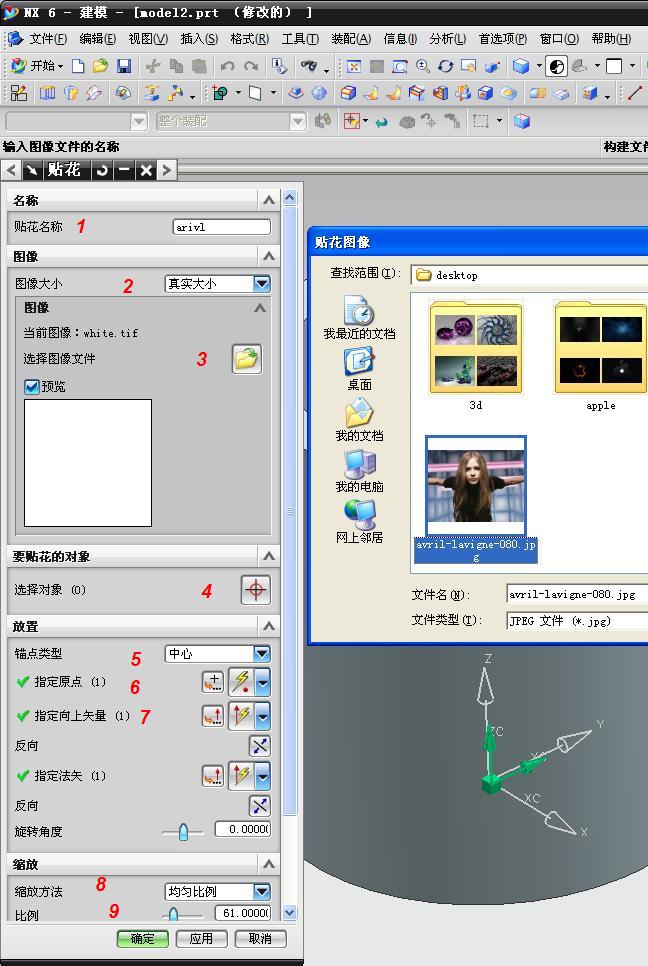The width and height of the screenshot is (648, 966).
Task: Click the New file icon
Action: [78, 66]
